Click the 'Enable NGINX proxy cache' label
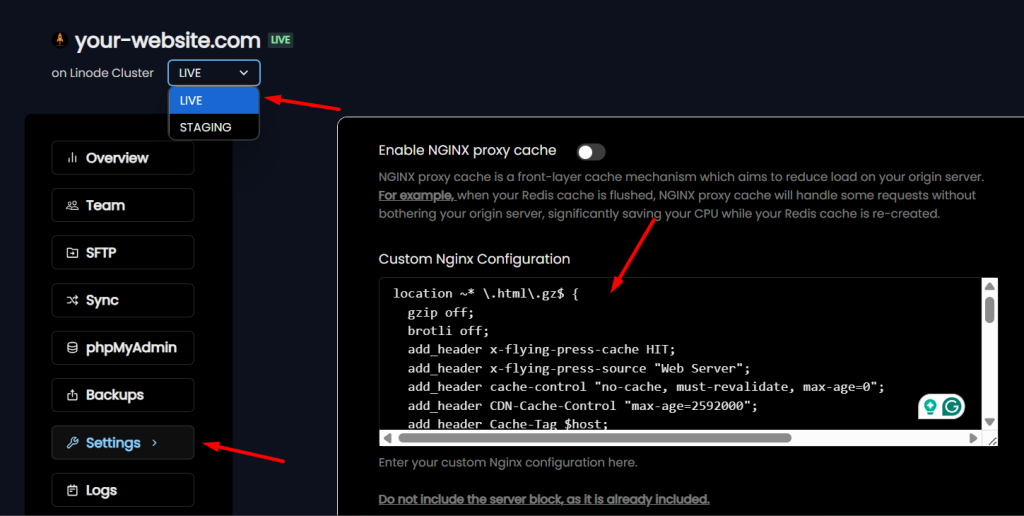 [468, 150]
